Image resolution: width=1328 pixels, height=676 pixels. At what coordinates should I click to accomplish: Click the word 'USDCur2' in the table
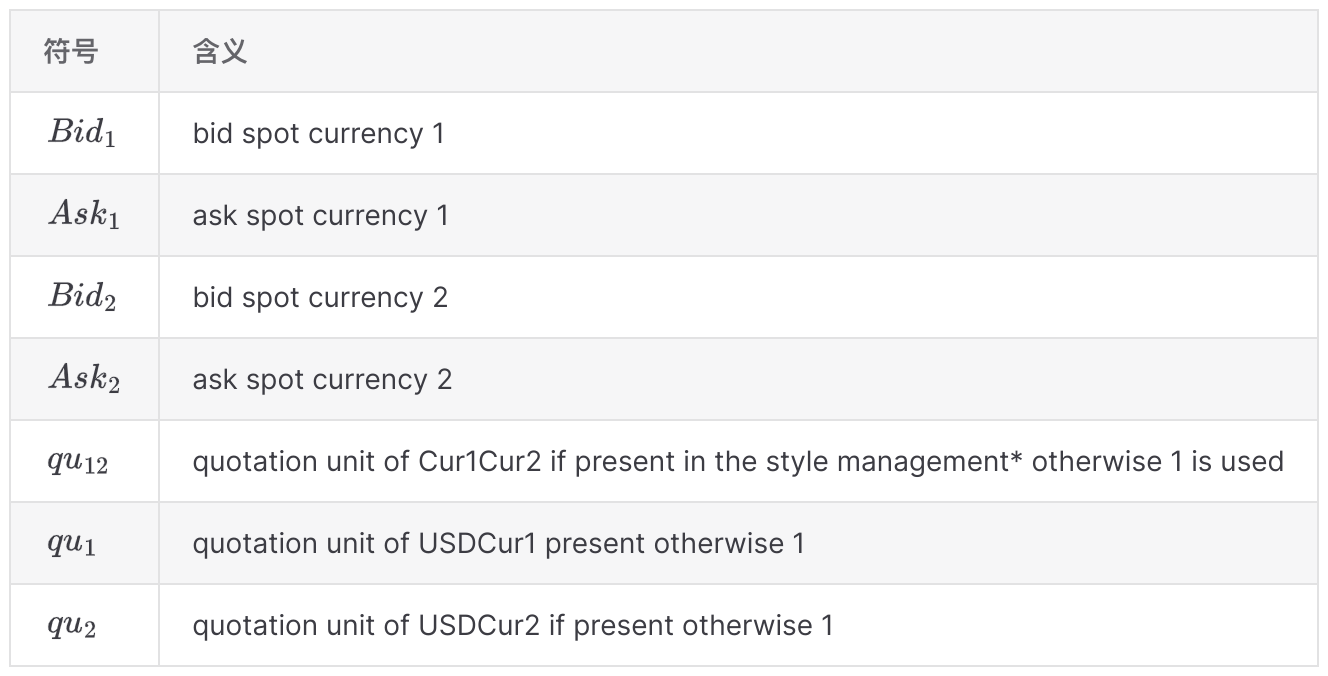click(x=479, y=626)
